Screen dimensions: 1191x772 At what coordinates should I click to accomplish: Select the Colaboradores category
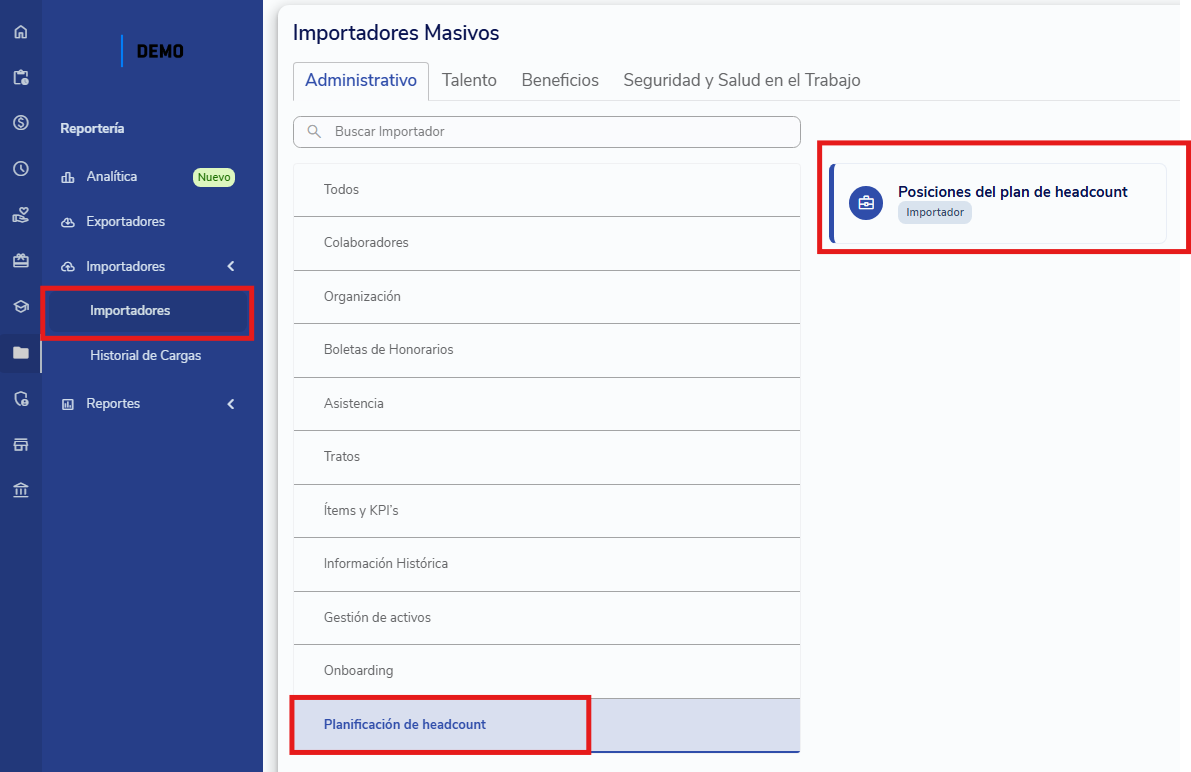pos(547,243)
